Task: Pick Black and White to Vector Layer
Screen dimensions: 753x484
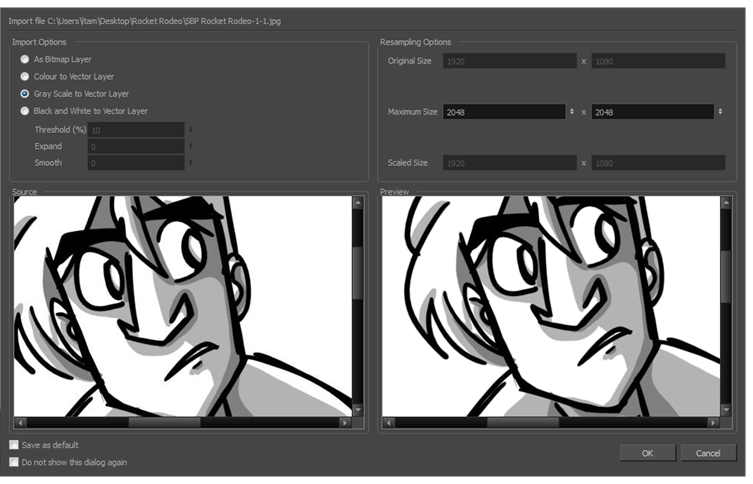Action: (x=25, y=110)
